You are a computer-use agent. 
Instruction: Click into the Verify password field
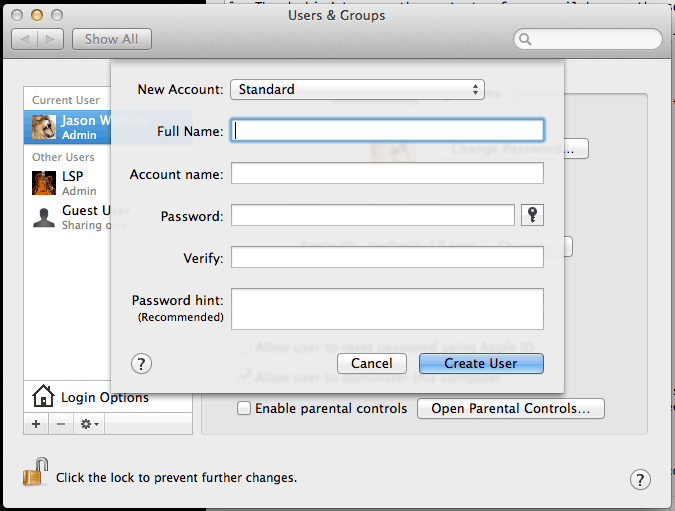point(387,257)
